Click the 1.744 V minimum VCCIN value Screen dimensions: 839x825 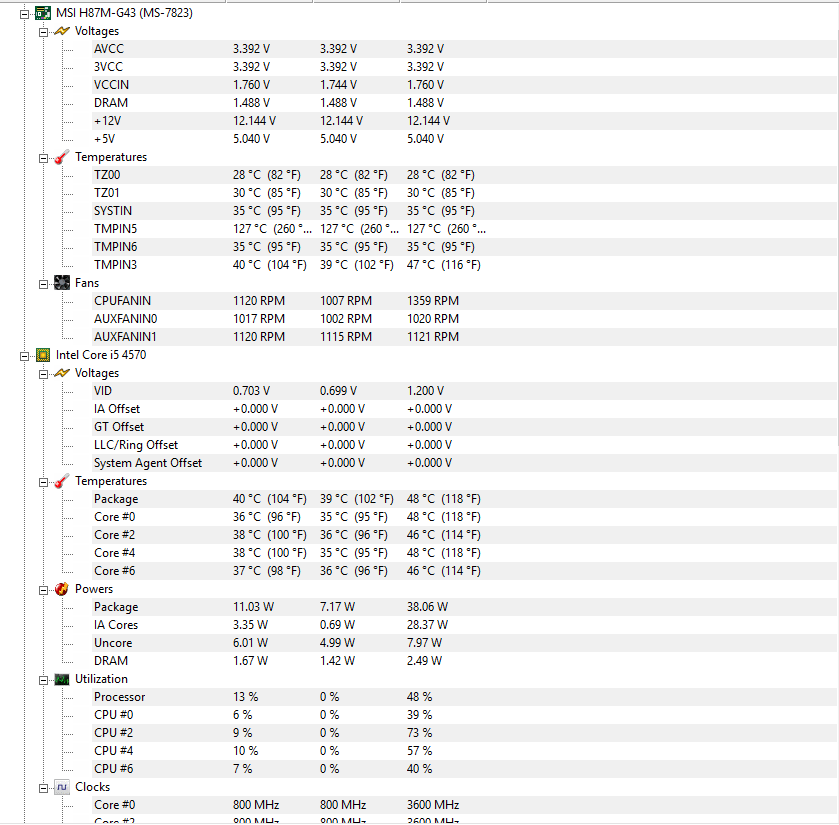(338, 85)
